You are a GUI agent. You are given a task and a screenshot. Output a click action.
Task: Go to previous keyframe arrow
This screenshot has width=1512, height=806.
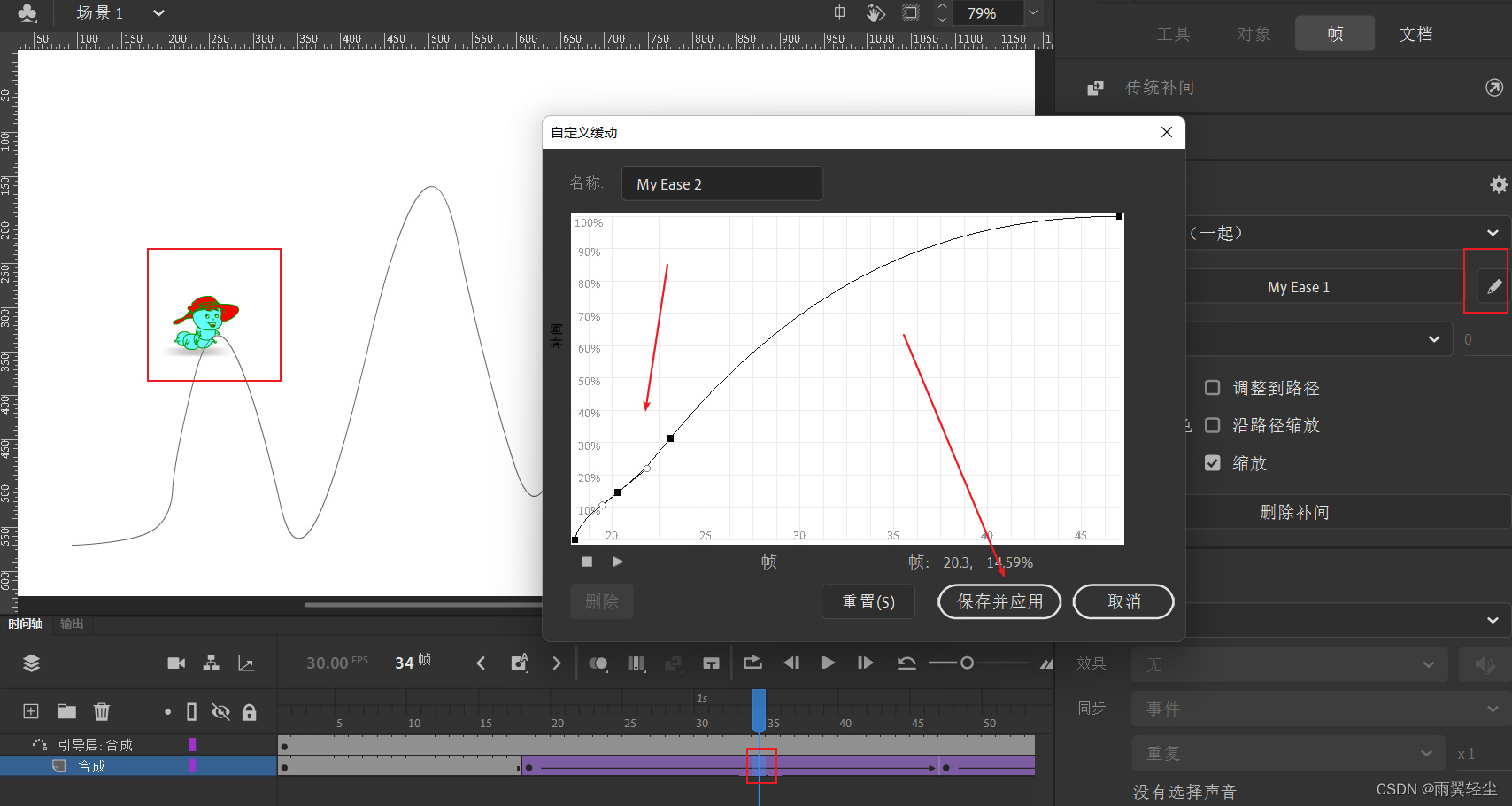(x=481, y=663)
